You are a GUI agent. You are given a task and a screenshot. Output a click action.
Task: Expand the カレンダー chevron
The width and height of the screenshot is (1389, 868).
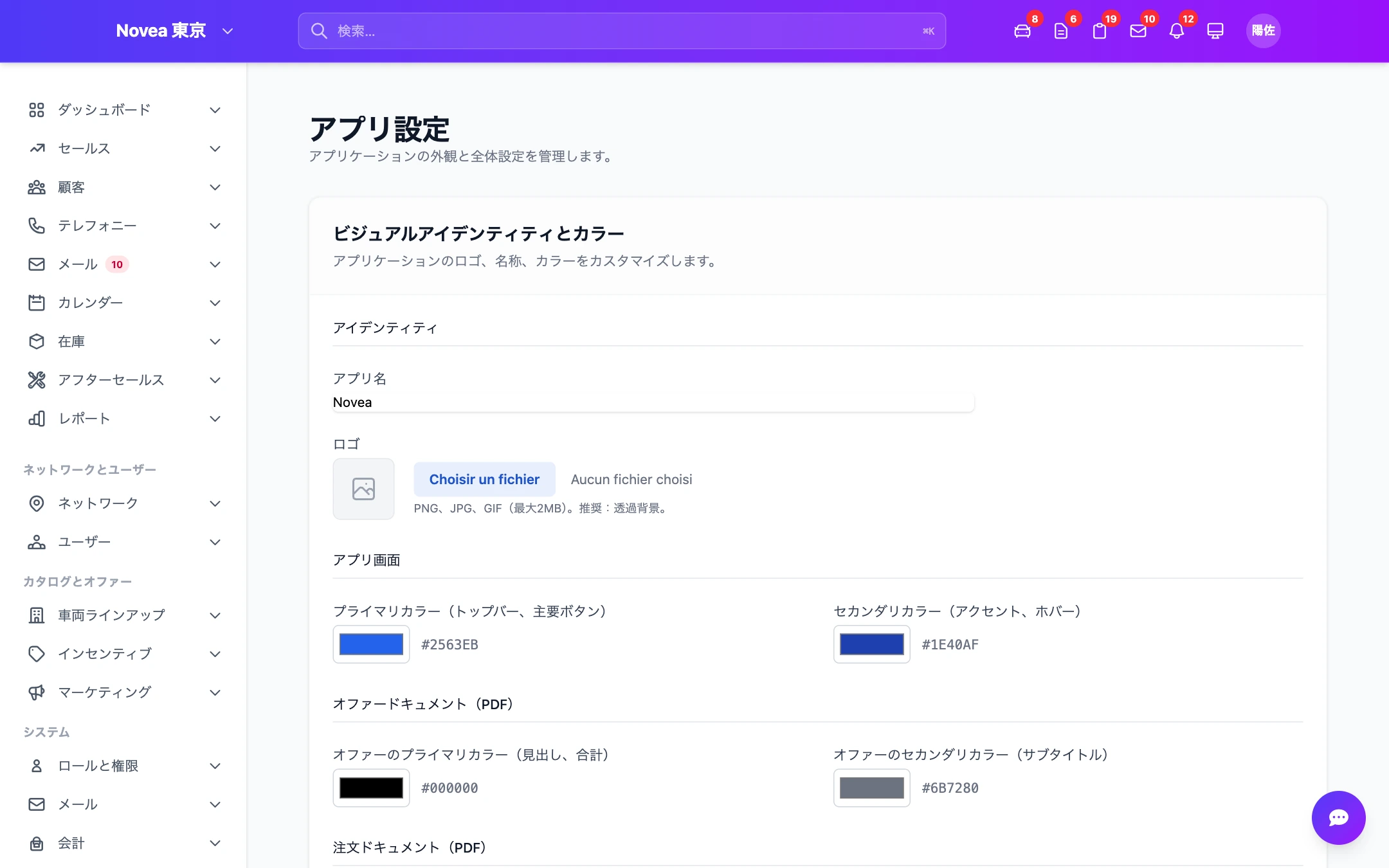215,303
